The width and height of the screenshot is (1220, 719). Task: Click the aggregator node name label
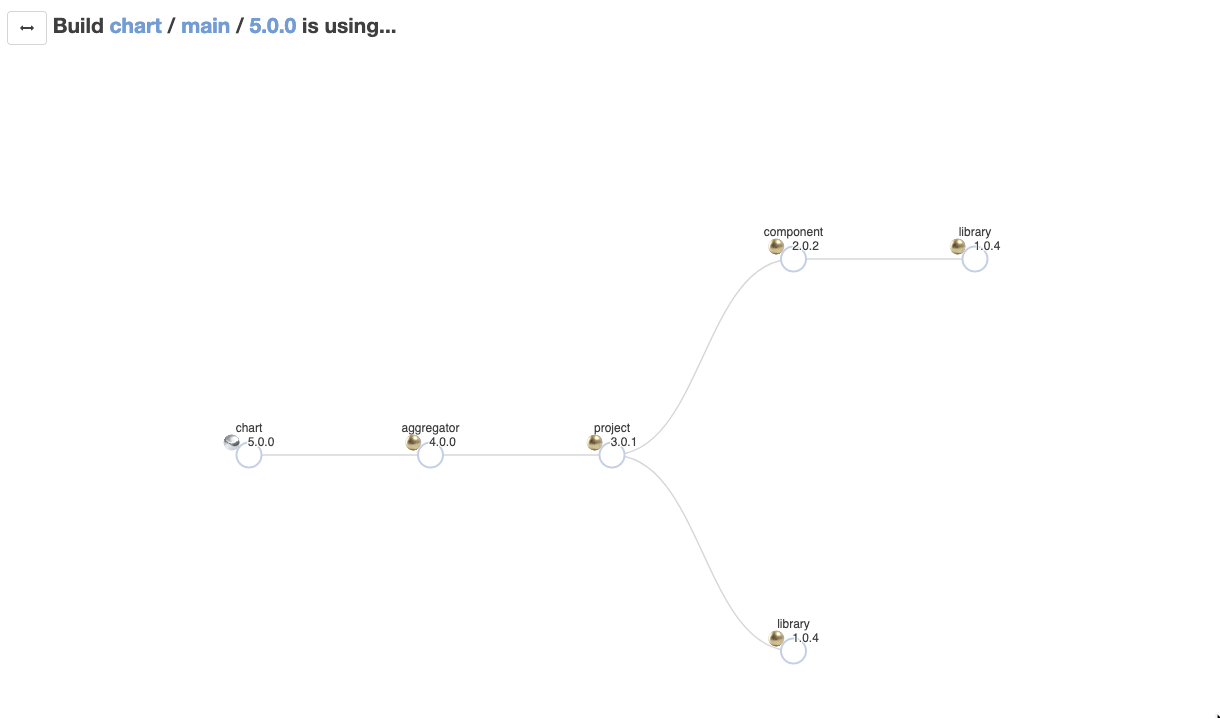pyautogui.click(x=430, y=428)
